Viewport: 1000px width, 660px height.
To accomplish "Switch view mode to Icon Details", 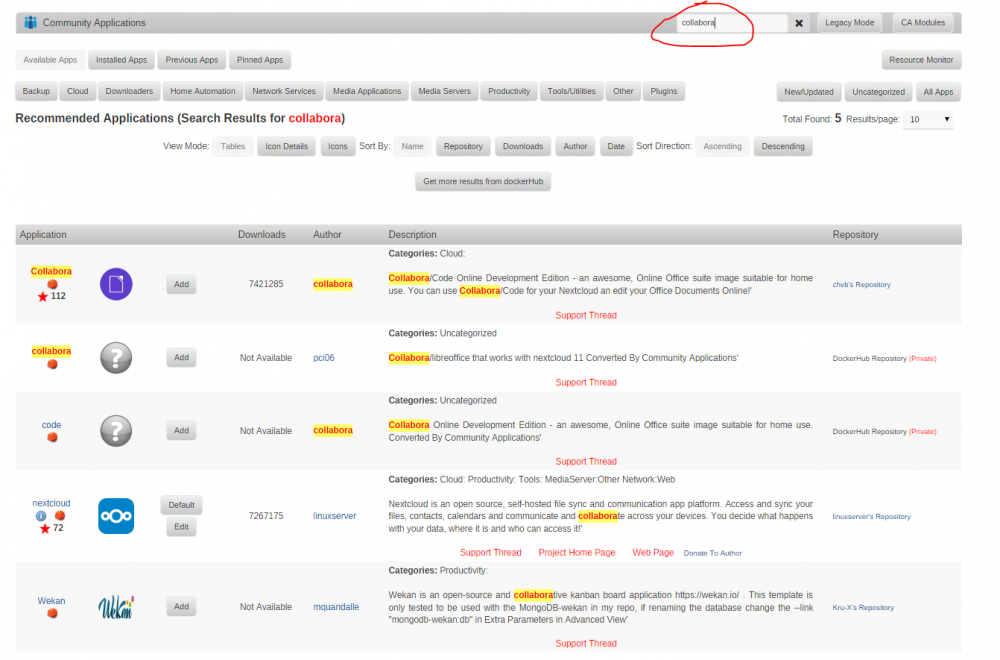I will click(286, 146).
